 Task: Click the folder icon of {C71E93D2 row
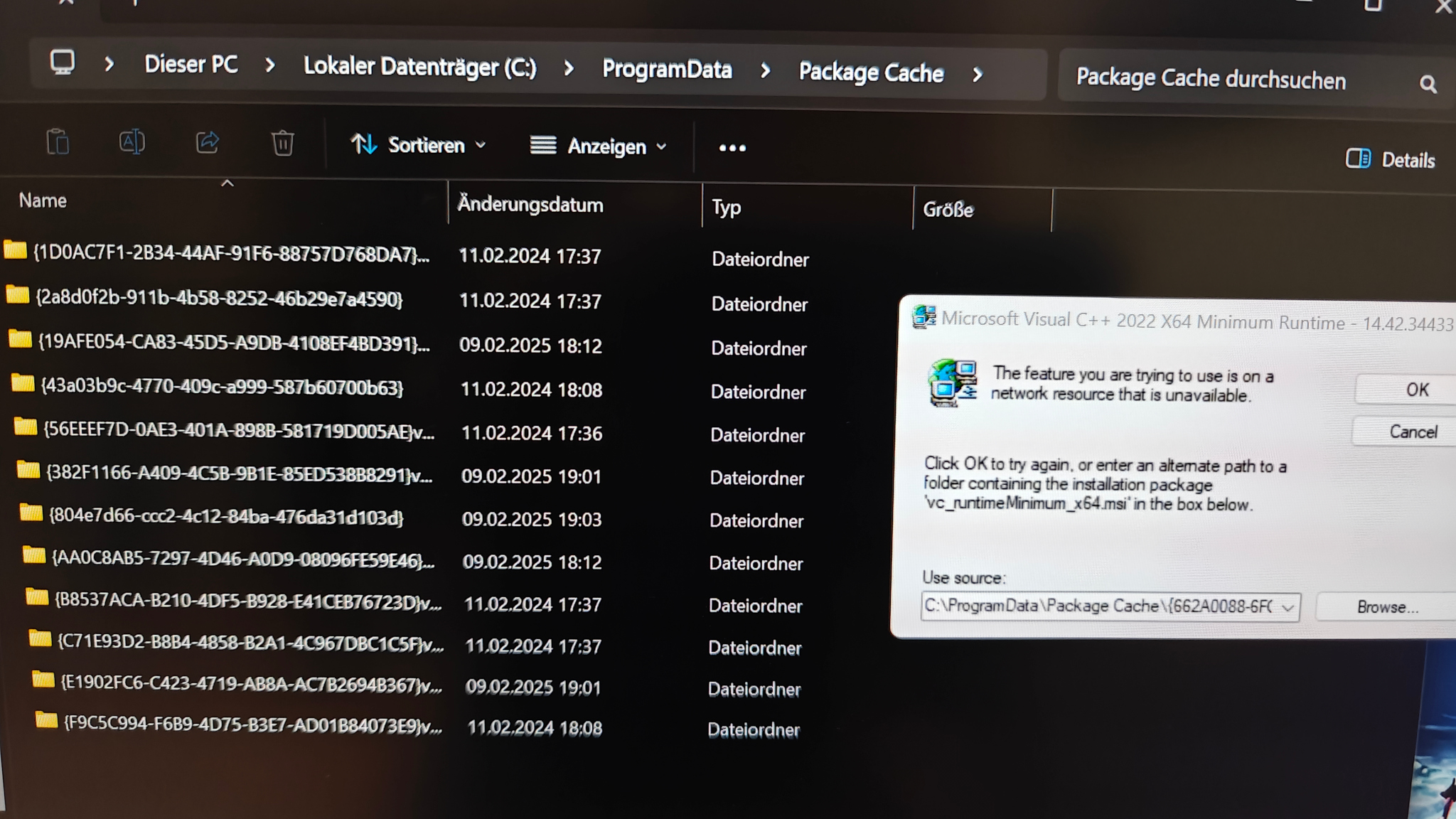click(40, 638)
